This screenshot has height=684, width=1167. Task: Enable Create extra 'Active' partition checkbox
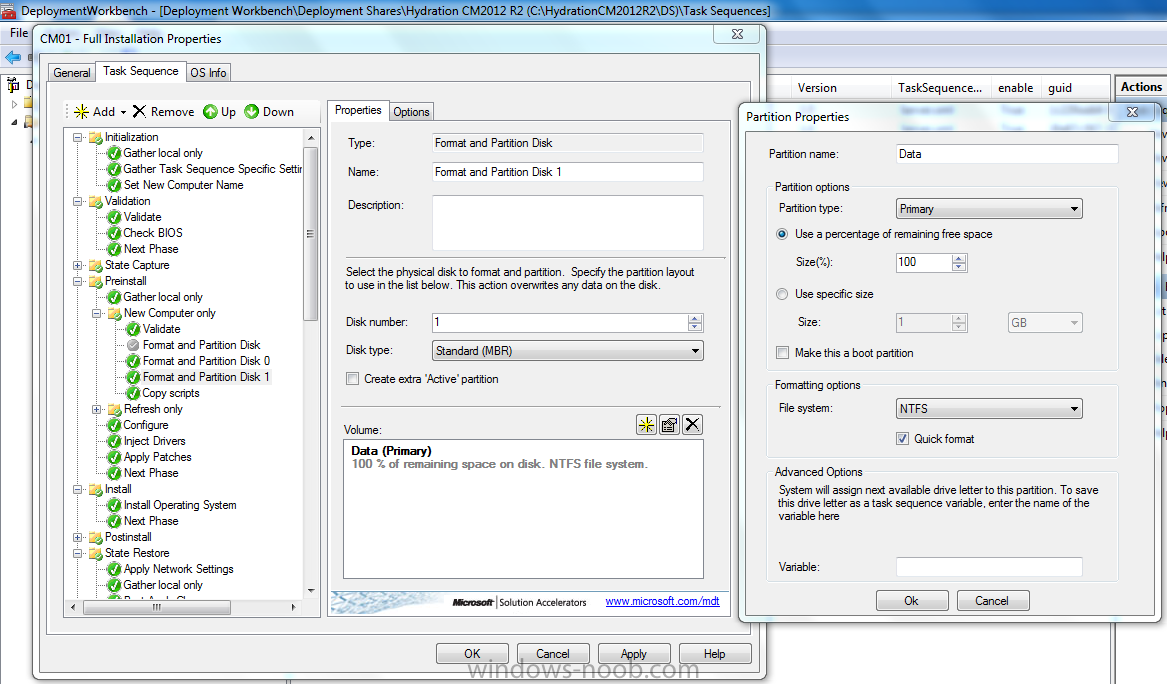353,379
